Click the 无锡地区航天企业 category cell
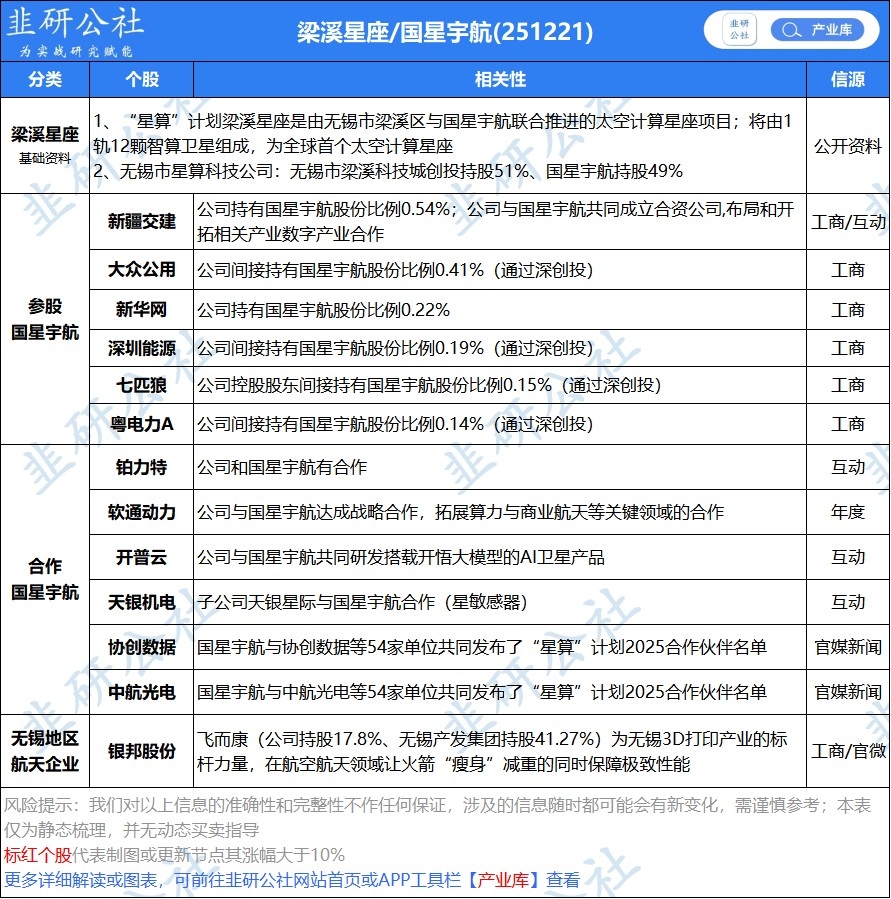Image resolution: width=891 pixels, height=899 pixels. pyautogui.click(x=45, y=751)
